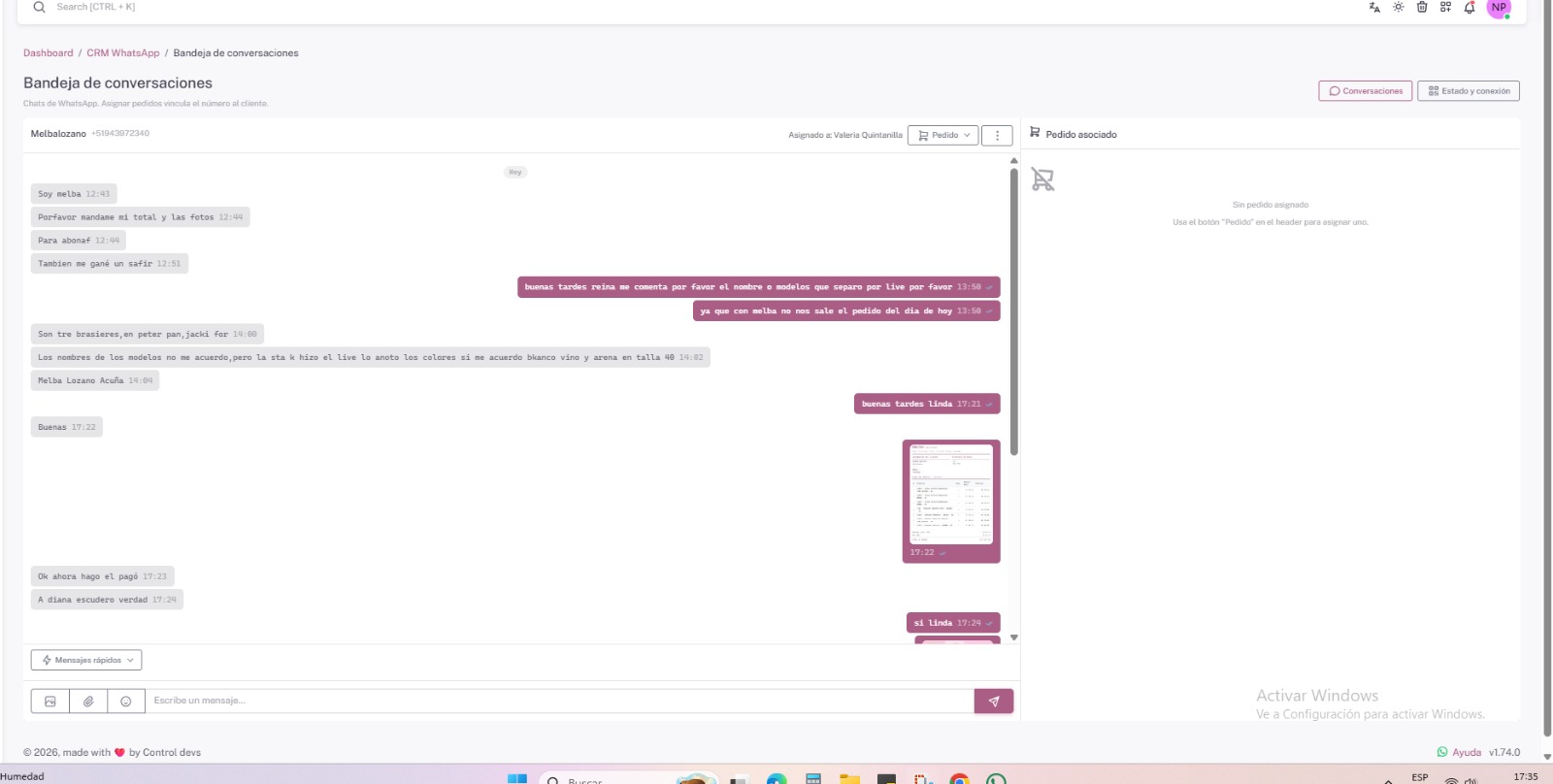Open the NP user avatar menu
1553x784 pixels.
1499,8
